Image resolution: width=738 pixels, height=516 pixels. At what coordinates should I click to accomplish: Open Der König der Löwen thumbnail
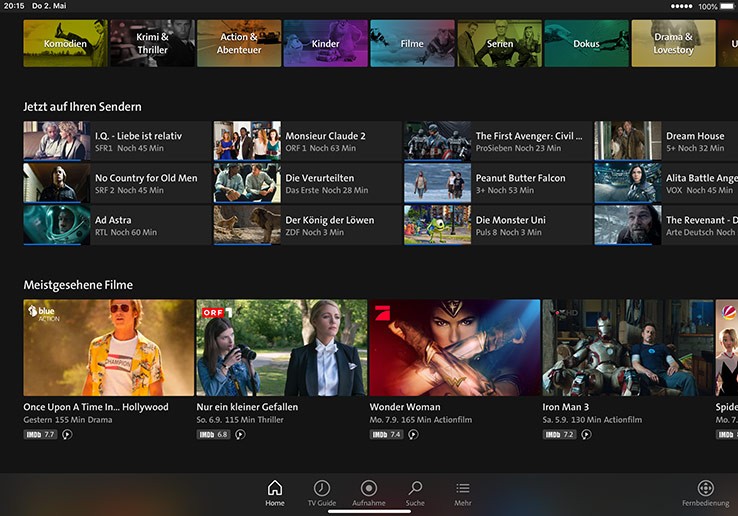point(247,225)
